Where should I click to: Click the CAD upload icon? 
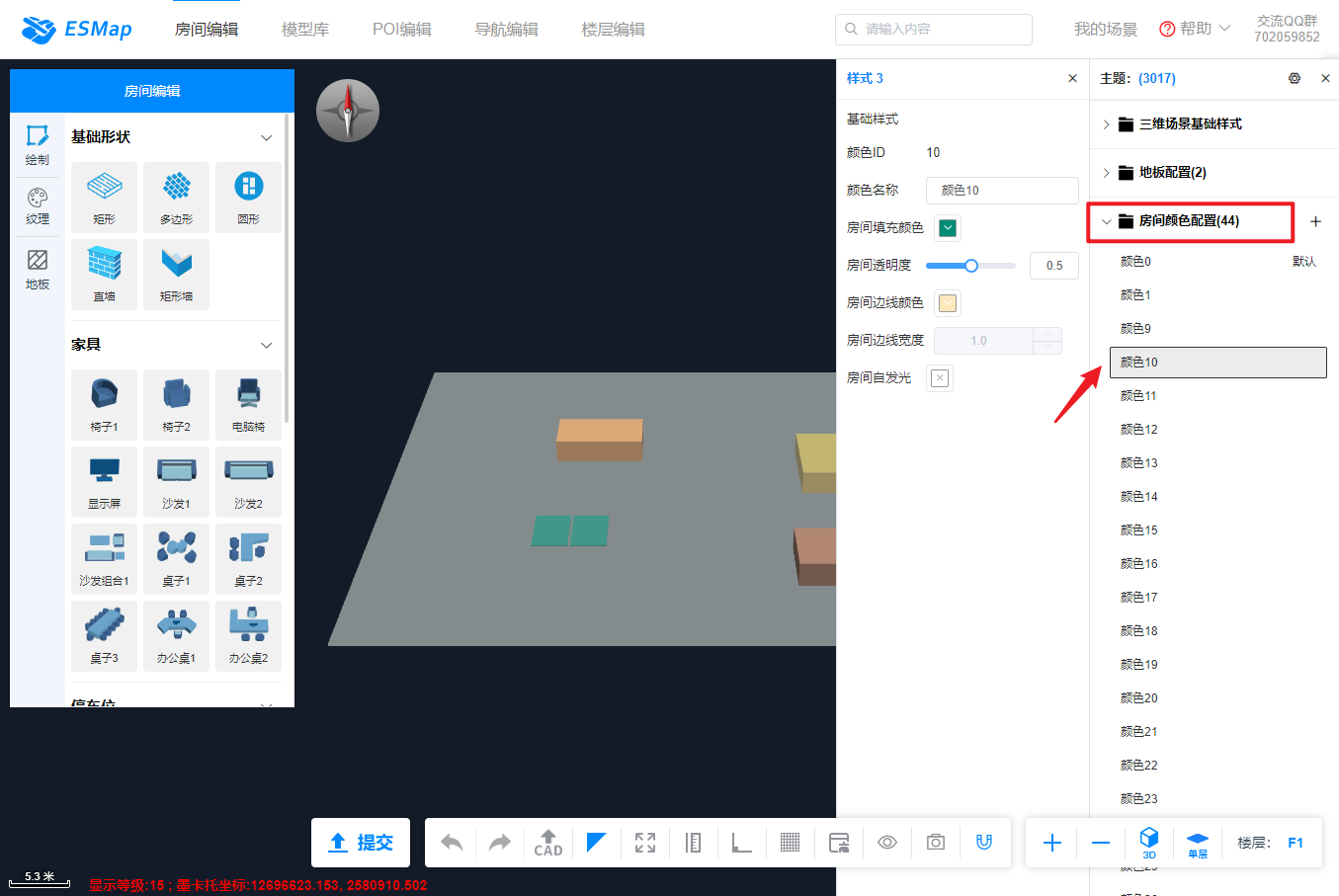point(548,843)
